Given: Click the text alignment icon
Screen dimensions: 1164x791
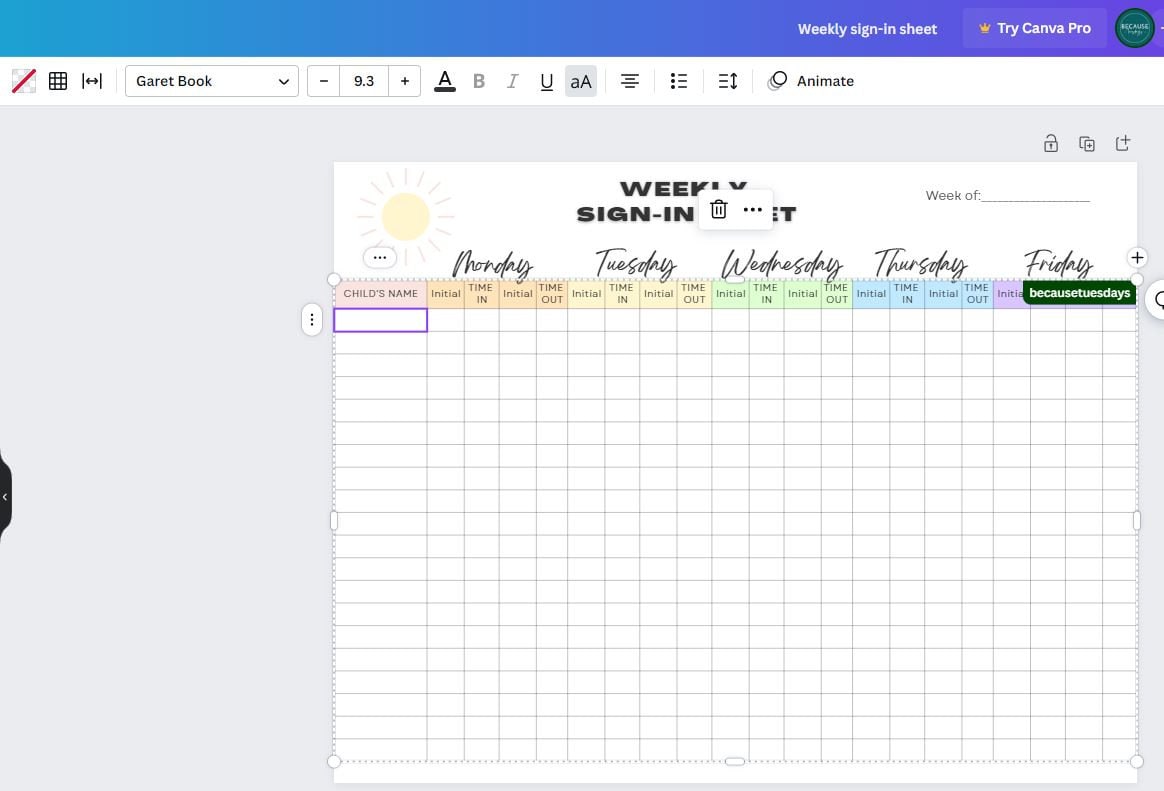Looking at the screenshot, I should tap(629, 81).
